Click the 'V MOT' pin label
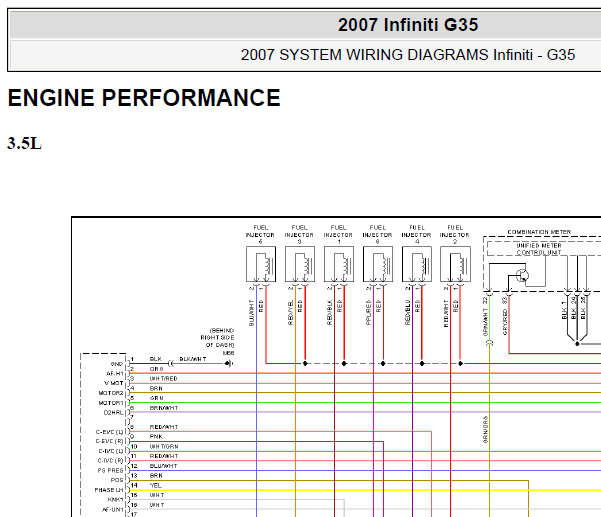The width and height of the screenshot is (601, 517). tap(113, 383)
